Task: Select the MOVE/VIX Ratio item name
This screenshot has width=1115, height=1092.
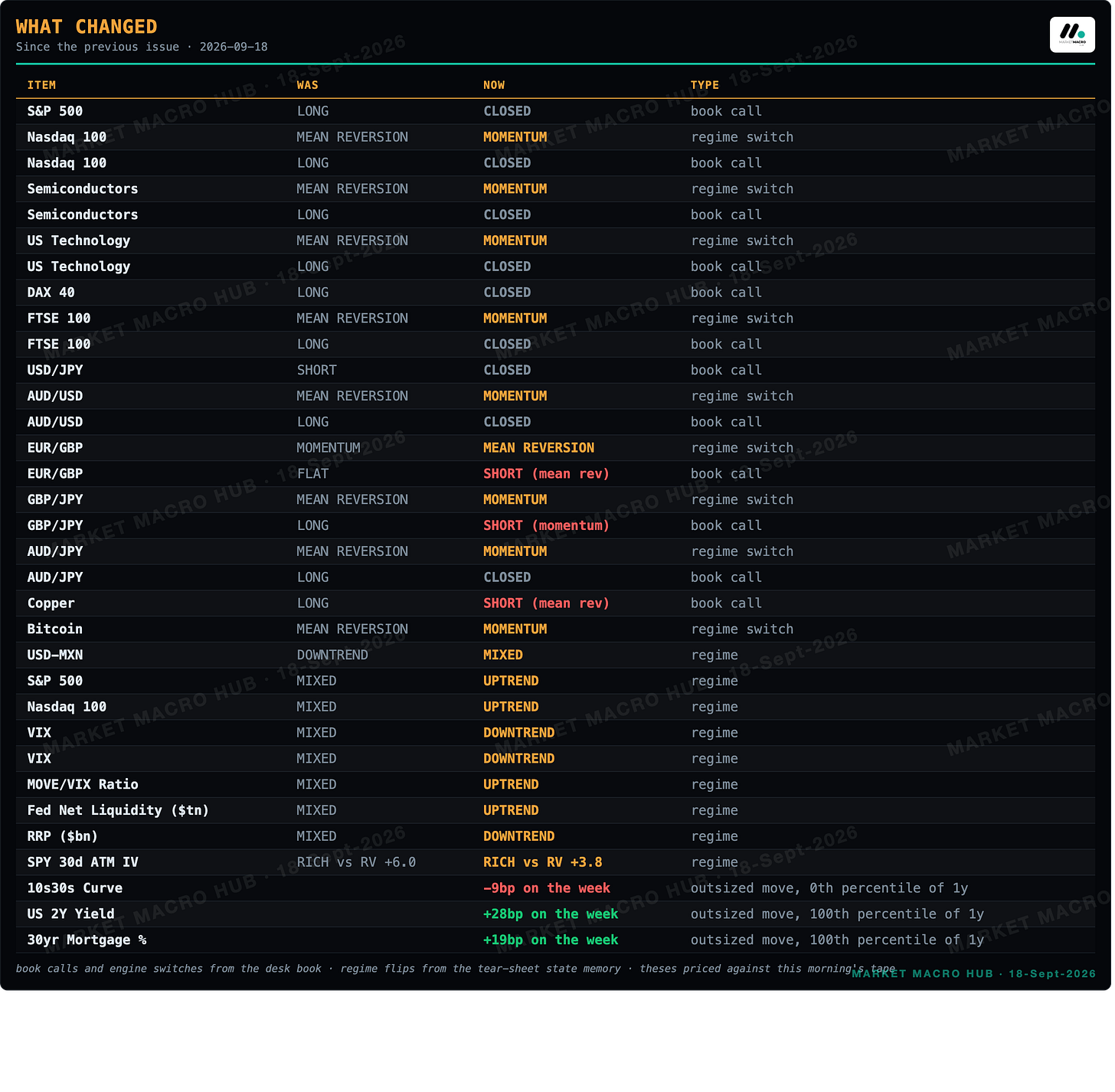Action: click(83, 784)
